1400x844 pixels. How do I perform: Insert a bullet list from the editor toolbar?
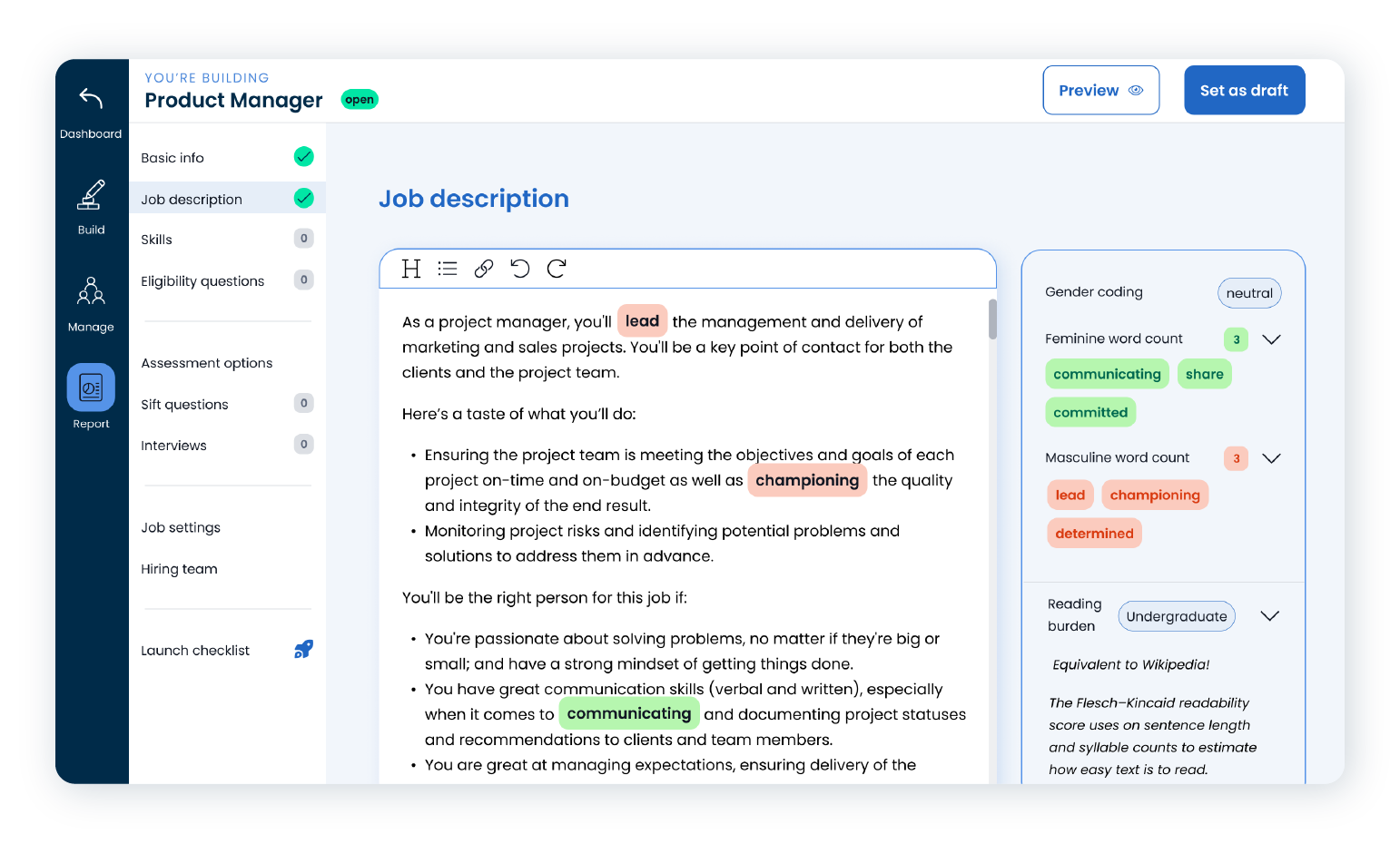coord(448,269)
